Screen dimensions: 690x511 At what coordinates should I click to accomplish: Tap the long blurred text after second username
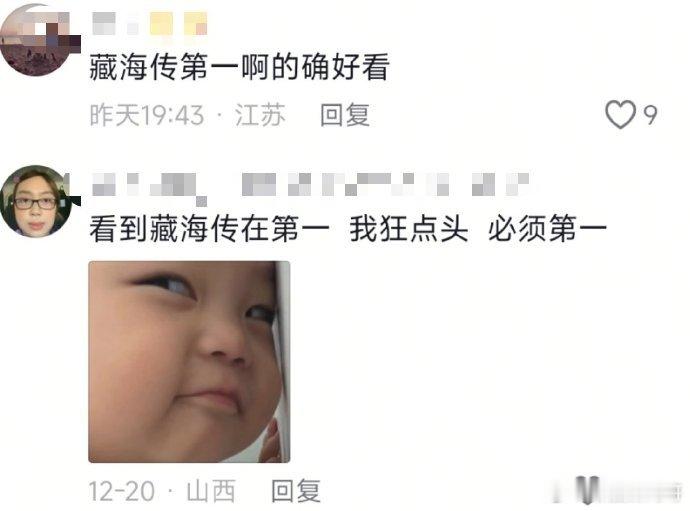point(385,184)
